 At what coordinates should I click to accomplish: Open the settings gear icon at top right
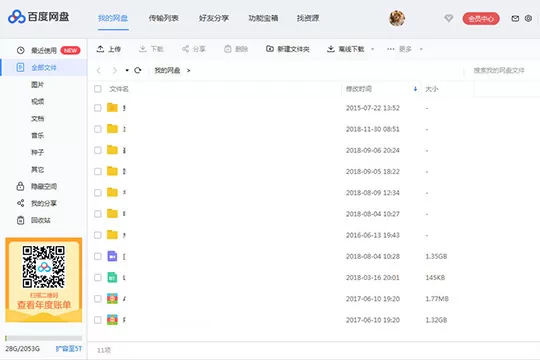(x=528, y=18)
